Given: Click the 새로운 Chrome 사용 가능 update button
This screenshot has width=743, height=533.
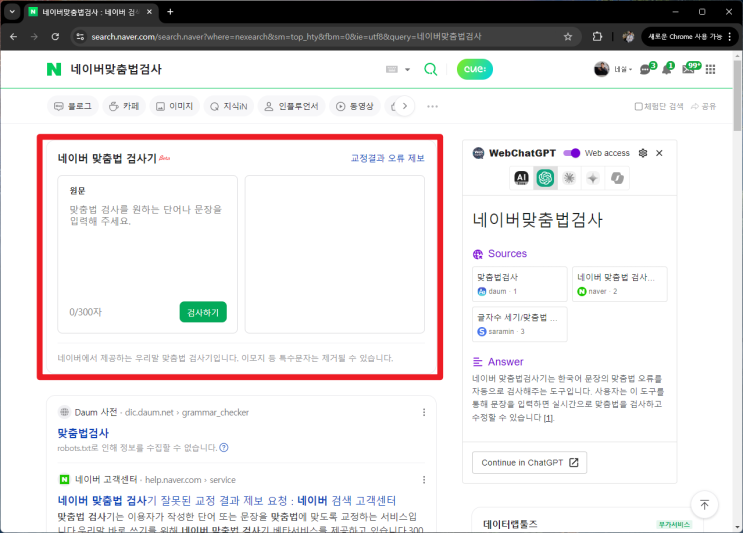Looking at the screenshot, I should point(689,36).
